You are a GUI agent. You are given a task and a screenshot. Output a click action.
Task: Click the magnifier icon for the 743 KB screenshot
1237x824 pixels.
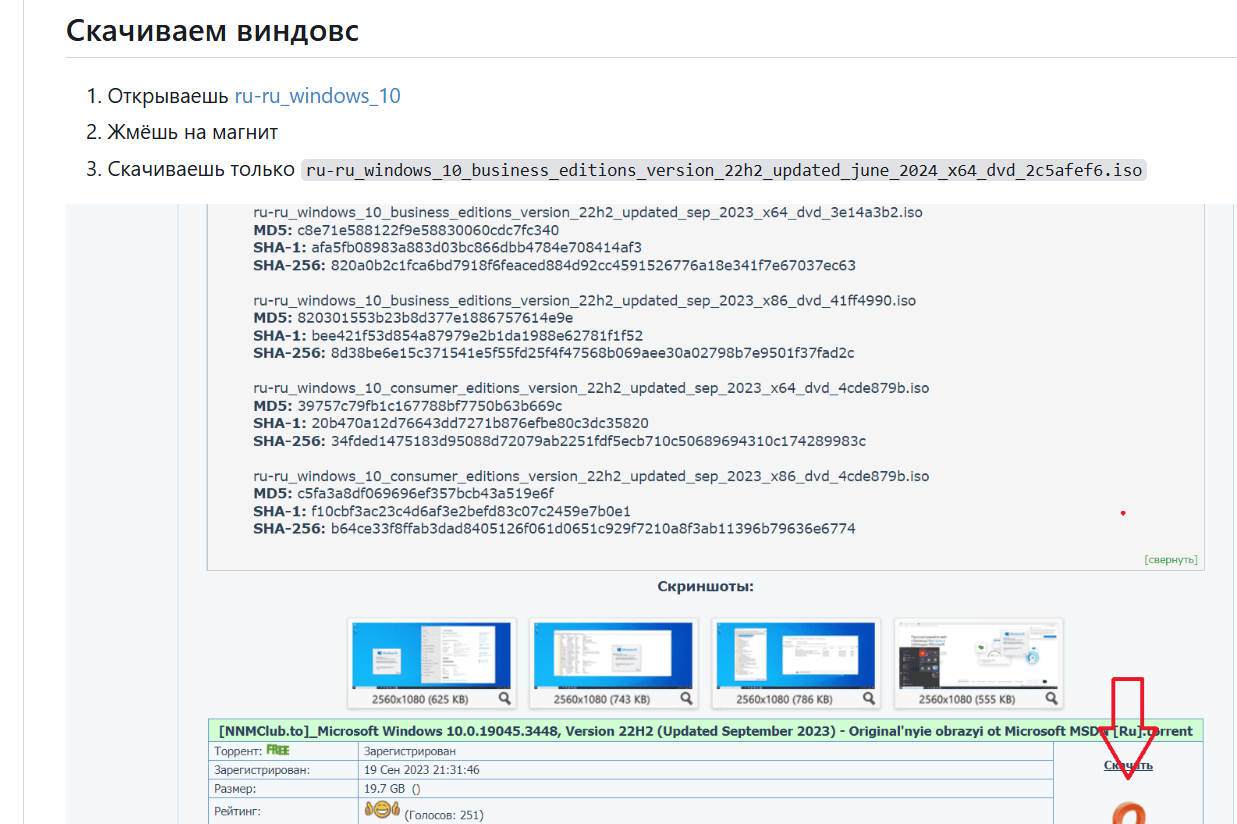click(686, 699)
